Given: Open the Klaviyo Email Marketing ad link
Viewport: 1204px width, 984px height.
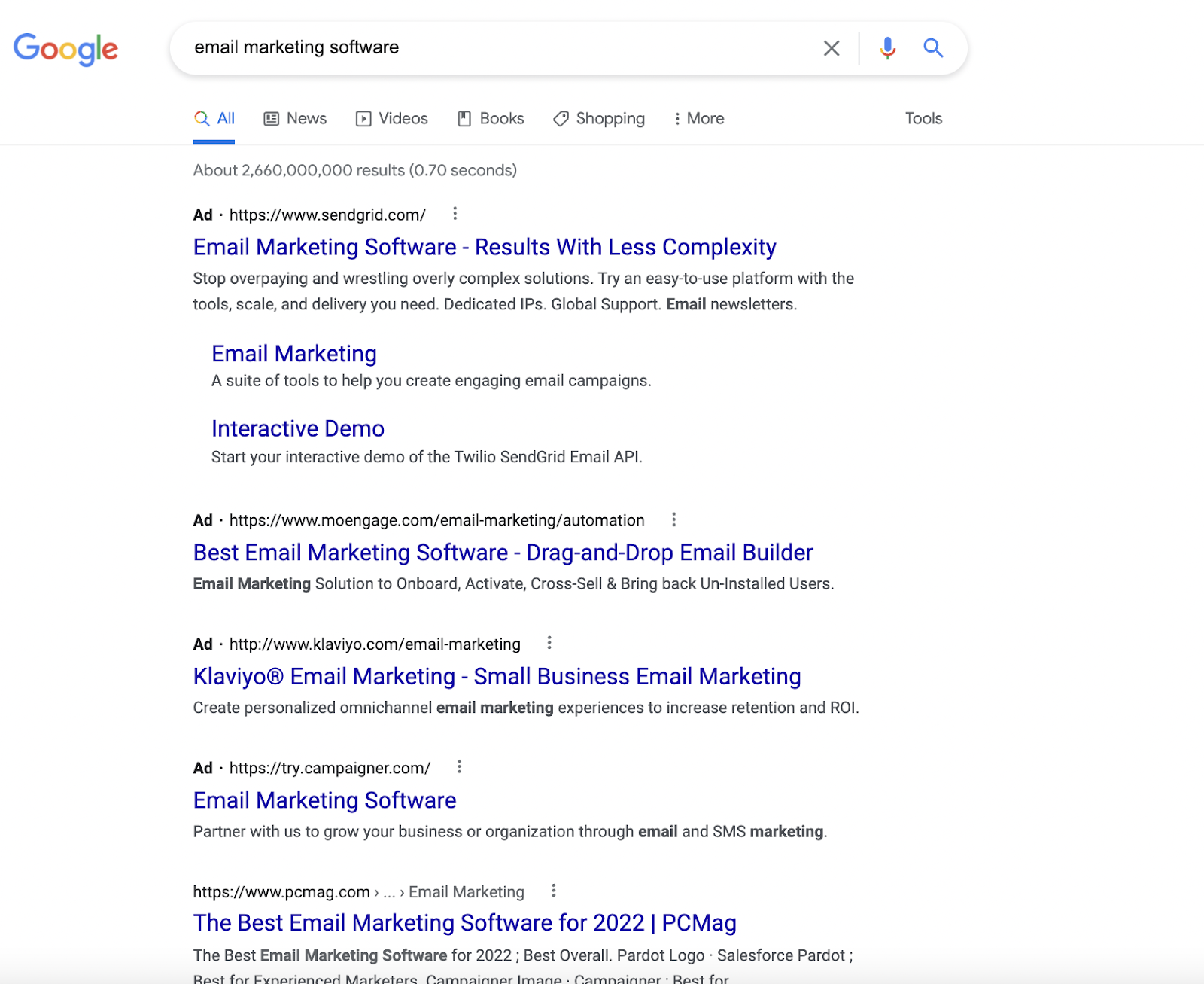Looking at the screenshot, I should 497,676.
